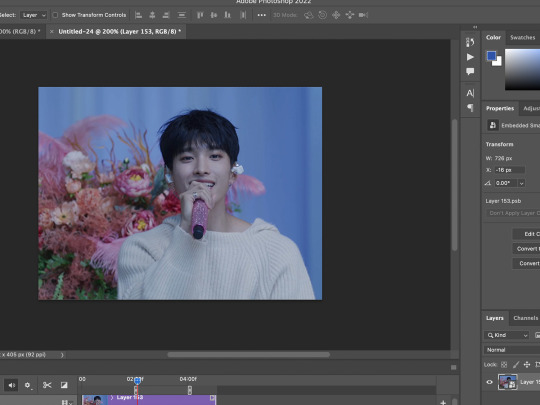
Task: Select the 3D orbit camera icon
Action: 309,15
